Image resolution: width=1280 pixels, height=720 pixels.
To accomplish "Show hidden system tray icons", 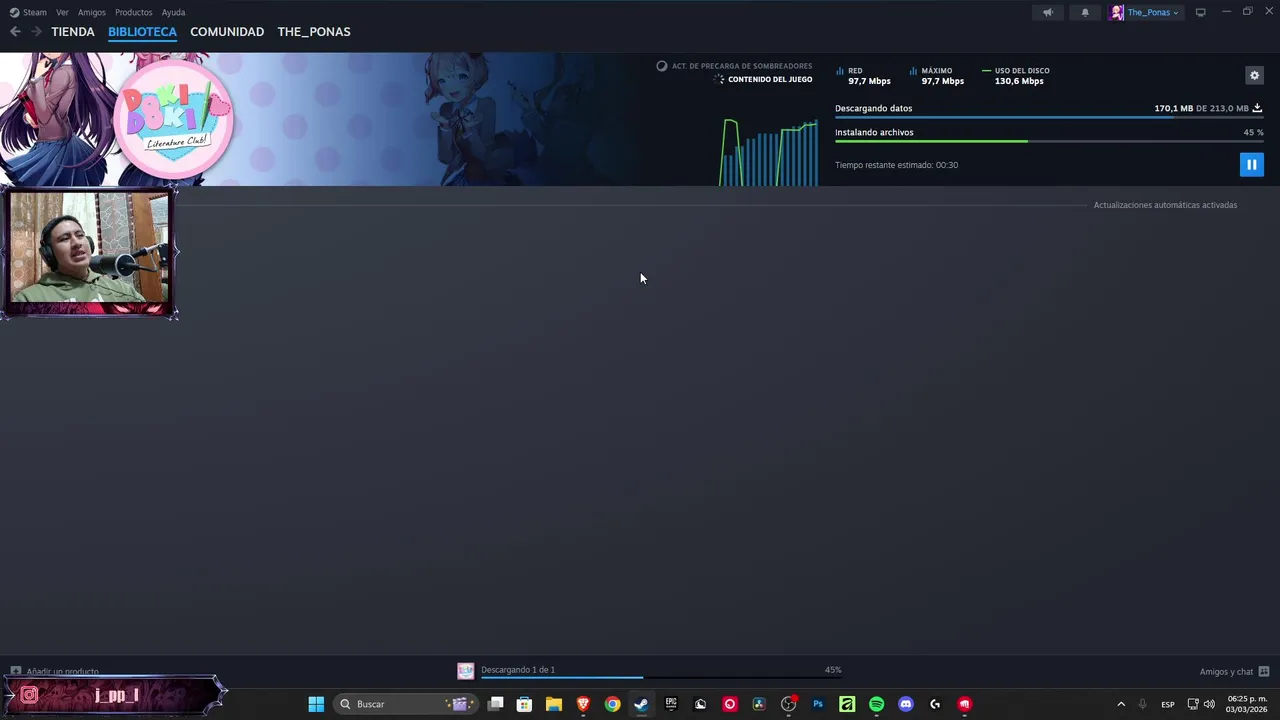I will coord(1121,704).
